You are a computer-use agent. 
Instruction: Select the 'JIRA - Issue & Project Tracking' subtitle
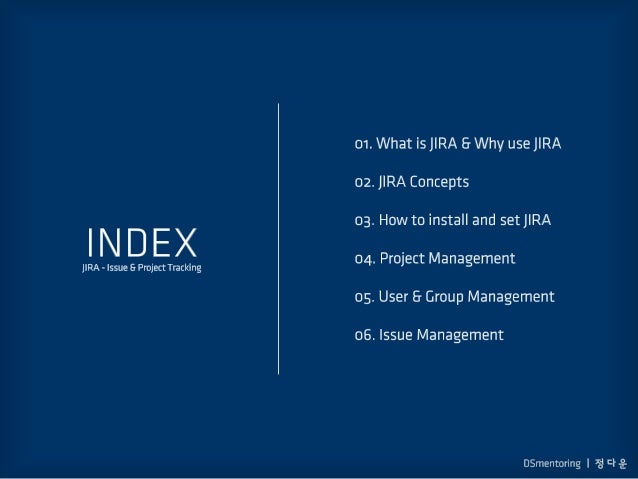pyautogui.click(x=142, y=268)
